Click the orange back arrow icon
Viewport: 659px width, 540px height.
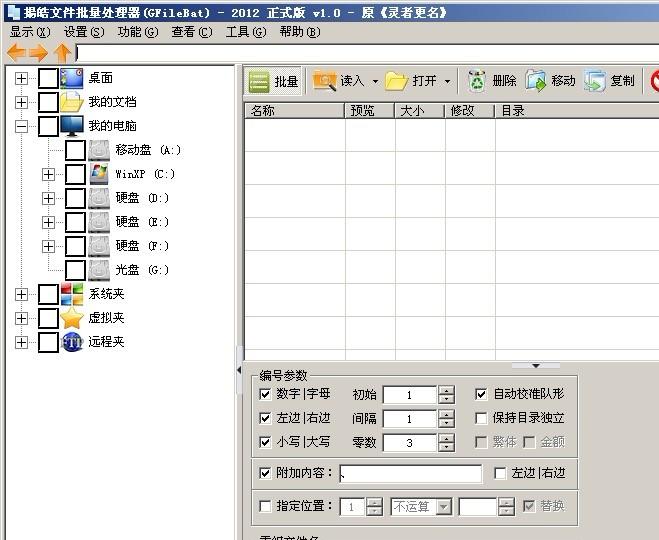(x=16, y=53)
